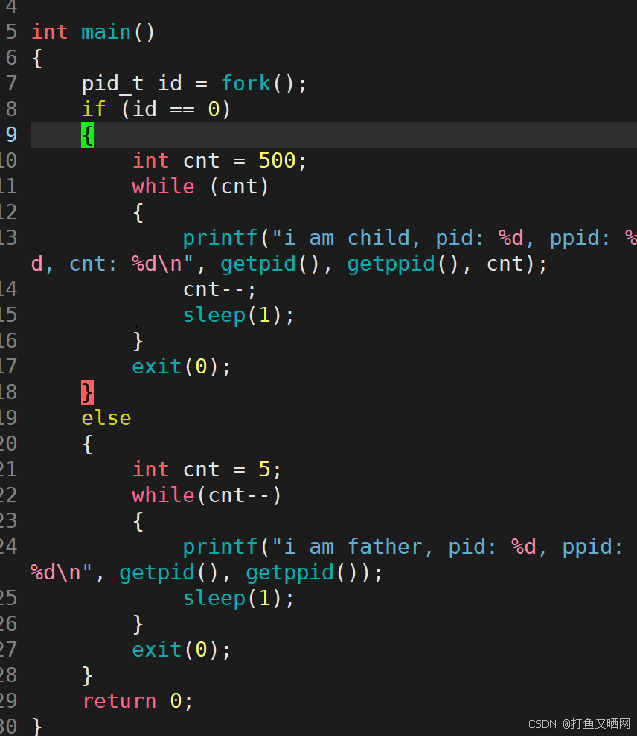Click 'getppid' in the child printf arguments

coord(391,264)
